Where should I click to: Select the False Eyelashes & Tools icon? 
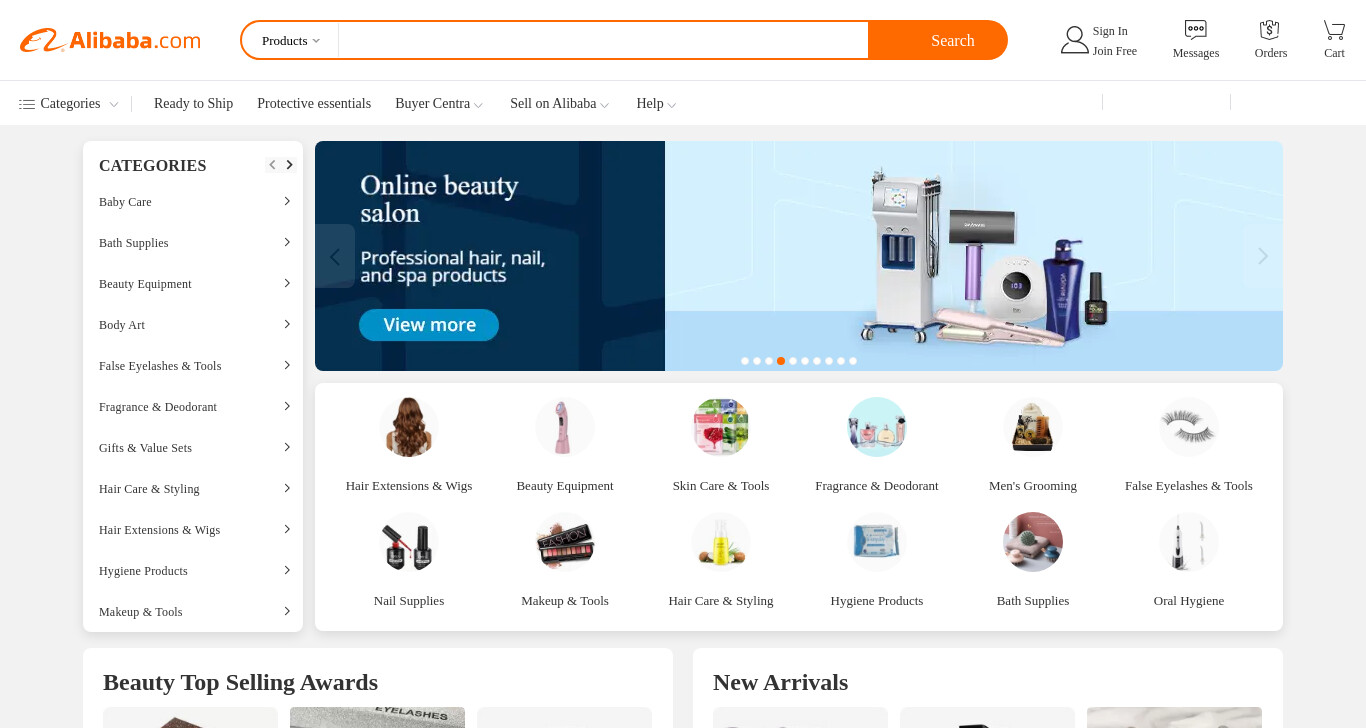(1189, 427)
